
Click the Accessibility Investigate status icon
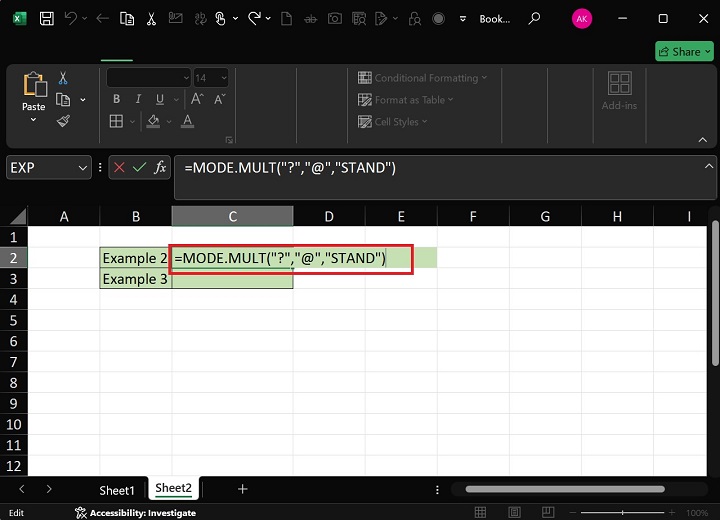[81, 513]
